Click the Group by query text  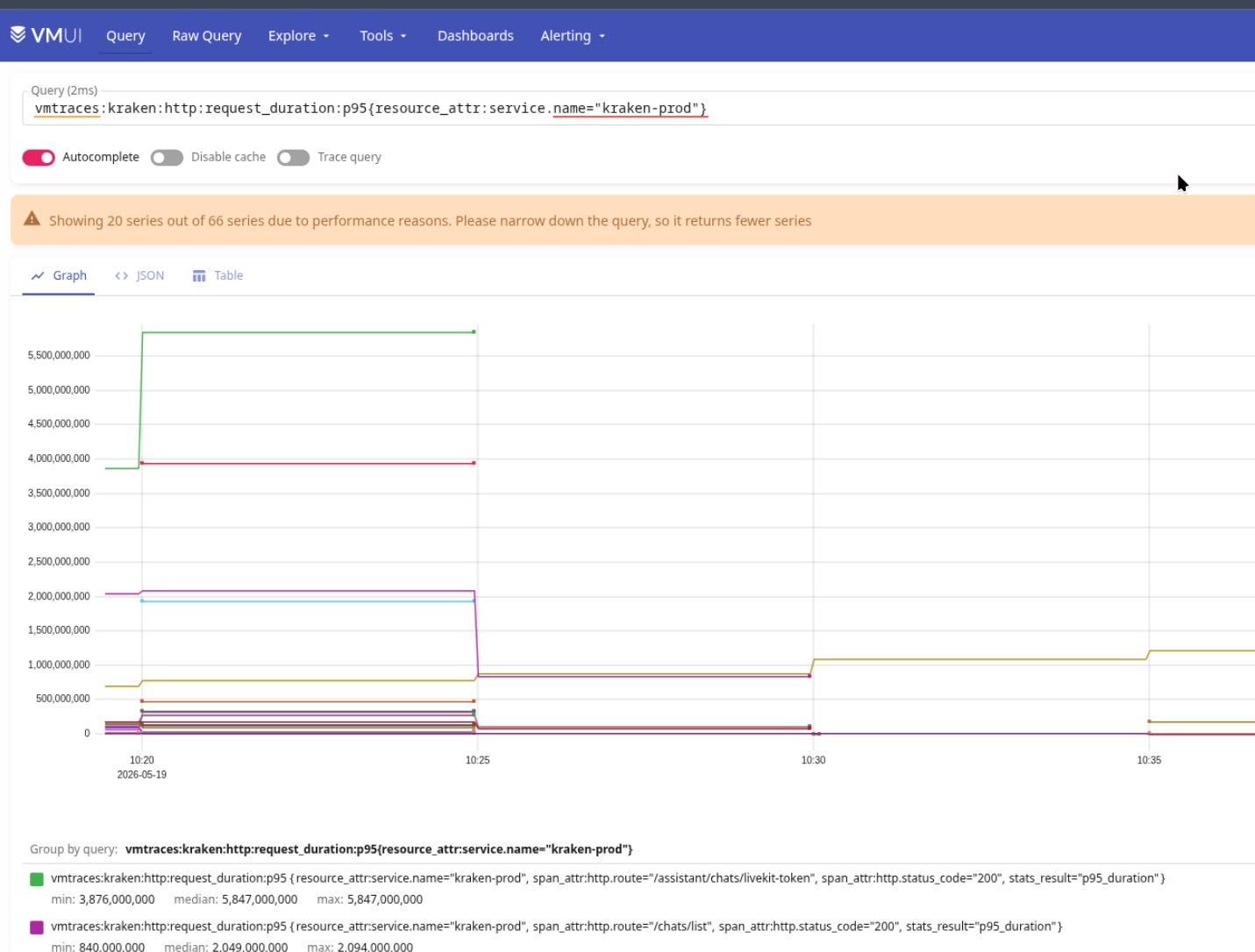tap(332, 849)
